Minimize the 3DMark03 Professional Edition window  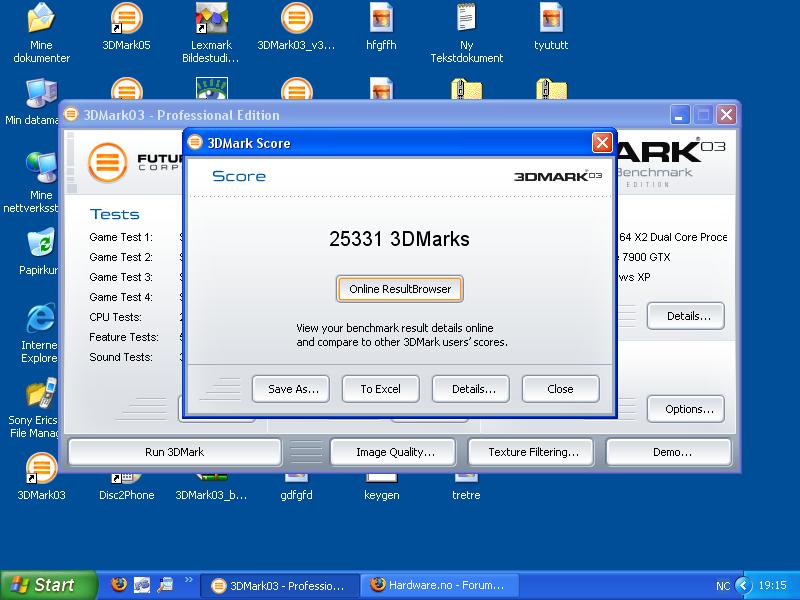click(680, 115)
